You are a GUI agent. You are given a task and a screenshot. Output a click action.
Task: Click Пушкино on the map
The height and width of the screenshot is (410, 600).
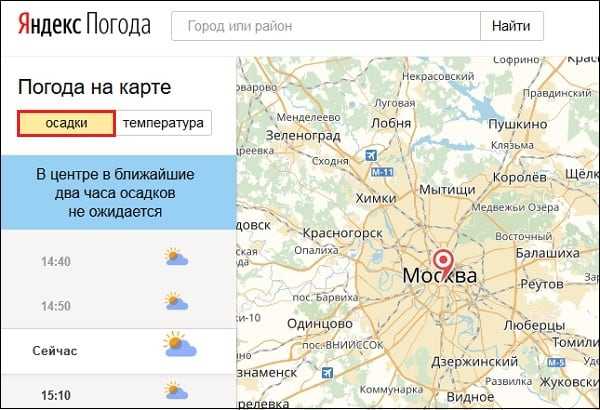[518, 124]
